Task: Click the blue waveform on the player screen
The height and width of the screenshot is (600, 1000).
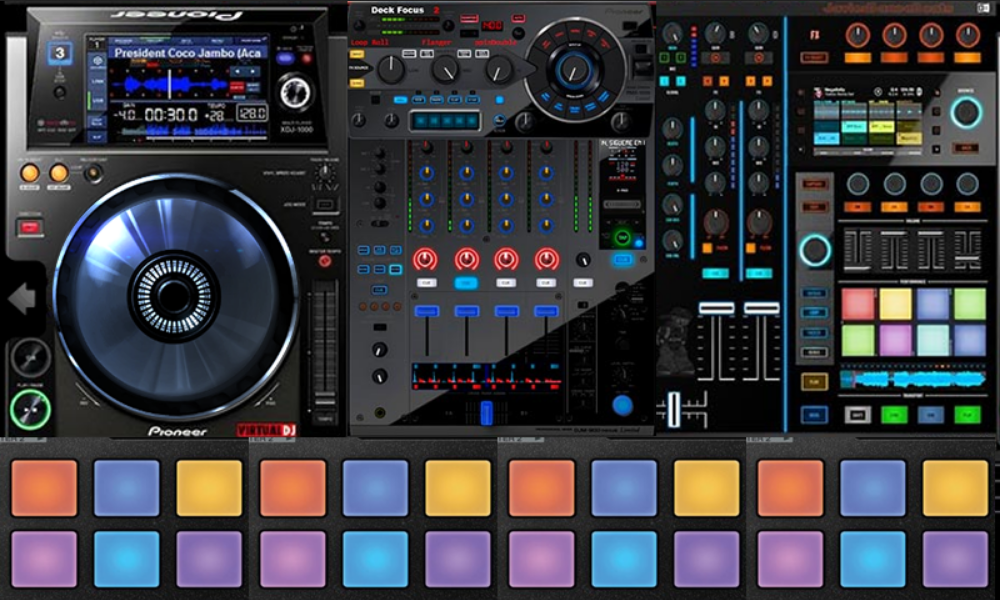Action: 170,84
